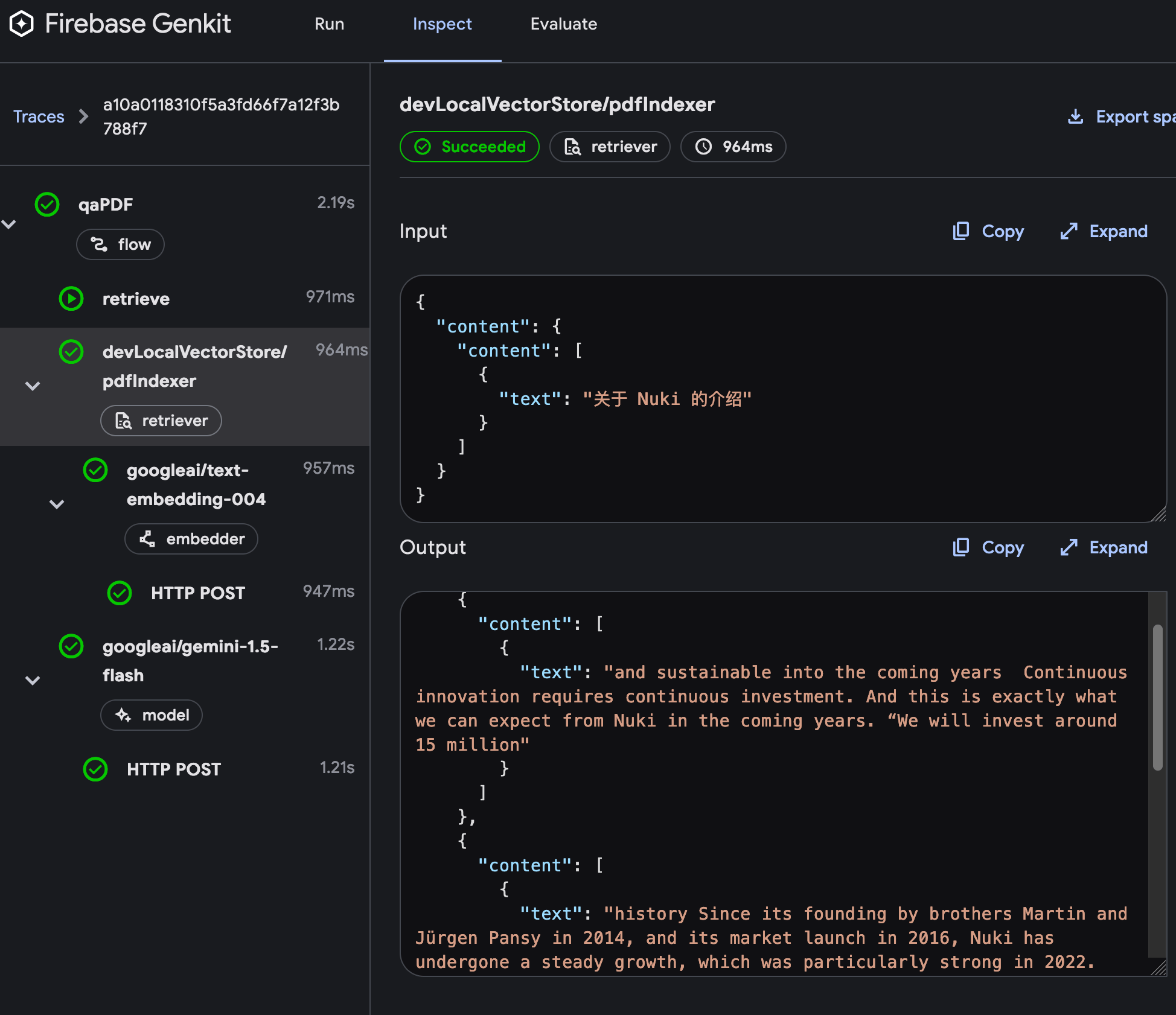Click the retrieve play-circle status icon
Image resolution: width=1176 pixels, height=1015 pixels.
coord(71,299)
